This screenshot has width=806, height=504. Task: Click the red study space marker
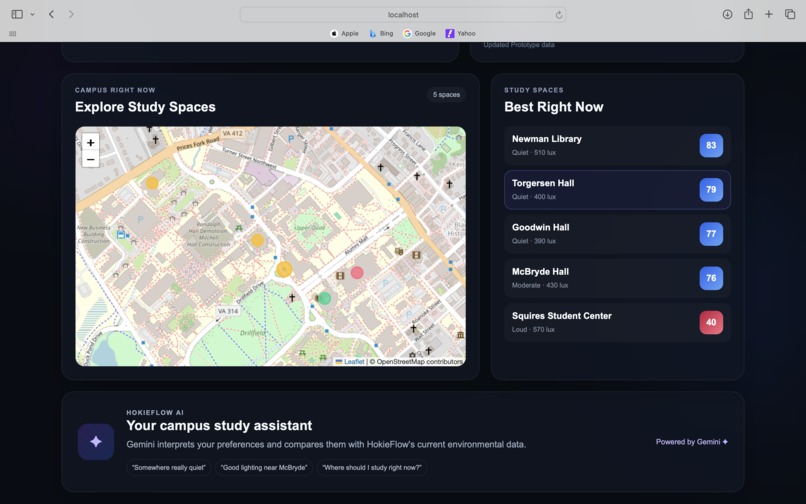[357, 273]
